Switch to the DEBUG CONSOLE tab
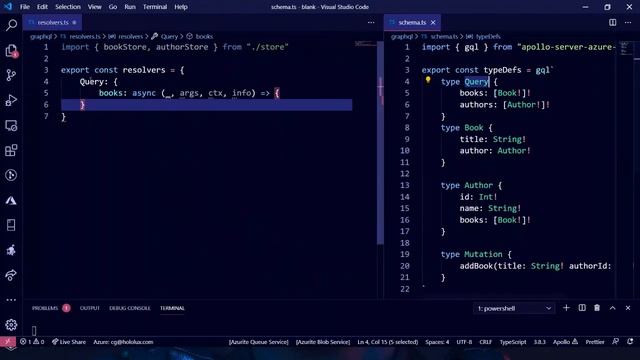This screenshot has width=640, height=360. coord(129,308)
